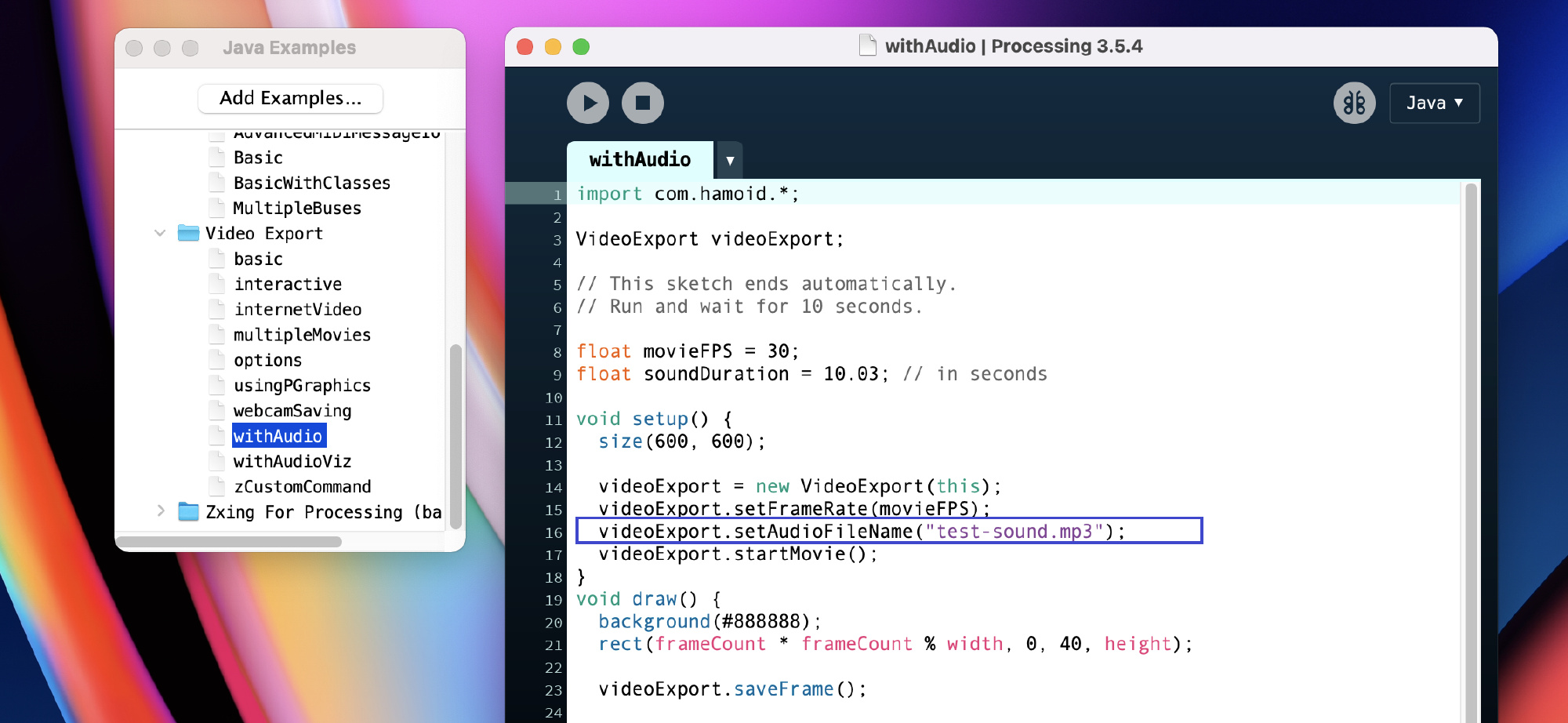This screenshot has height=723, width=1568.
Task: Click file icon beside withAudioViz
Action: pos(217,460)
